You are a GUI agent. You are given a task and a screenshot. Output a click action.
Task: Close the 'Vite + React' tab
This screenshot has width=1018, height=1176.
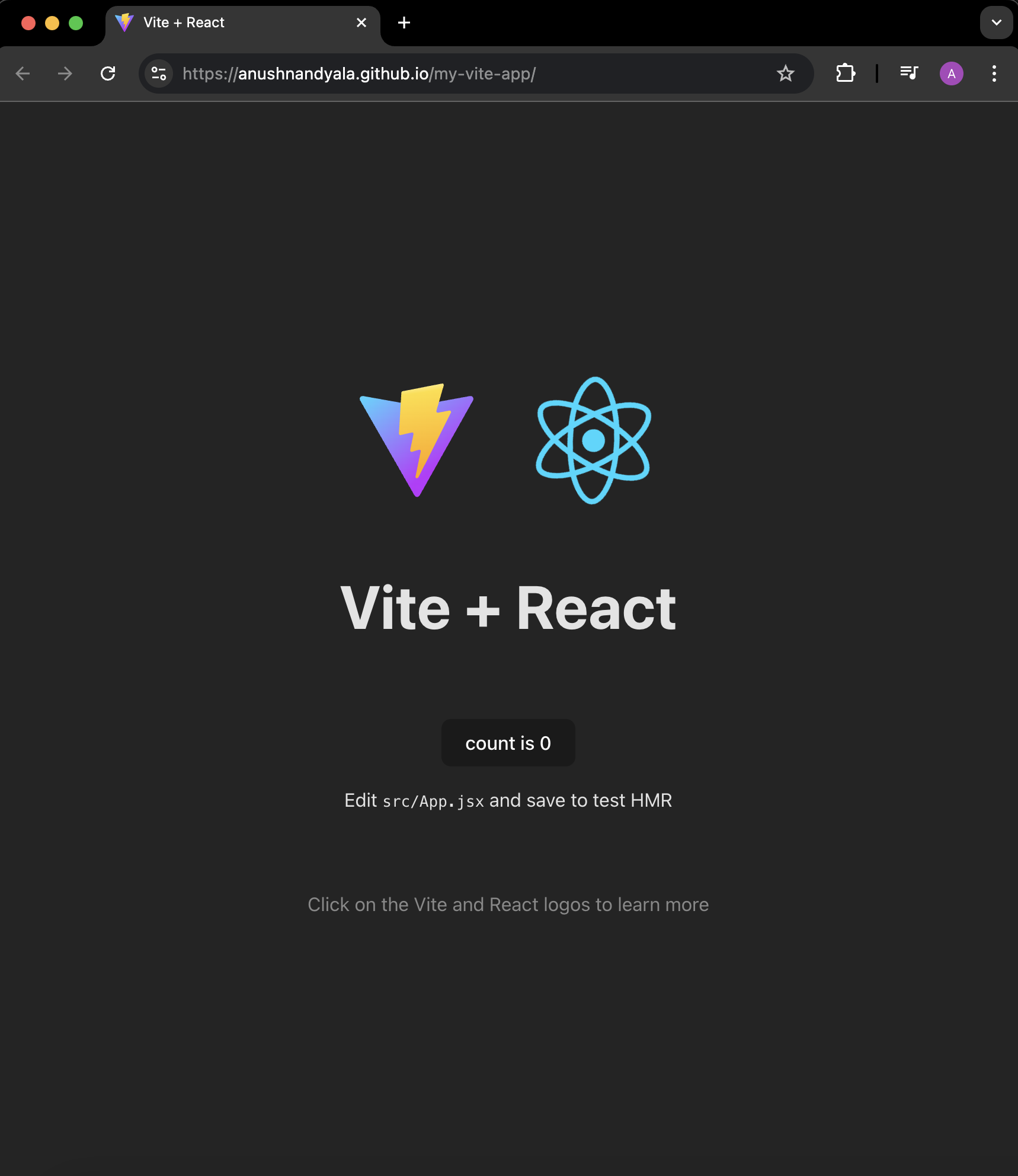[x=361, y=23]
